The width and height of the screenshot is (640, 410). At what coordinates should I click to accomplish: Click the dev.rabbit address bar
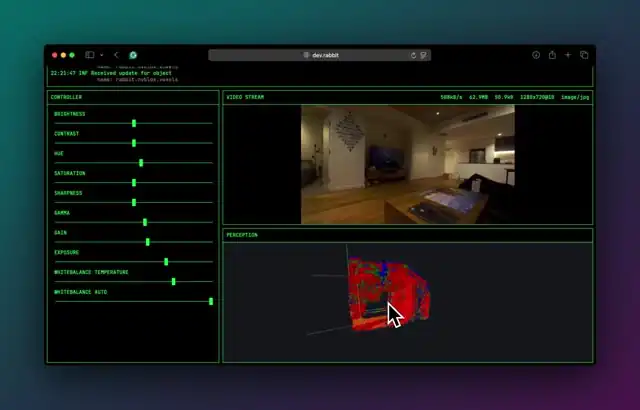coord(320,55)
